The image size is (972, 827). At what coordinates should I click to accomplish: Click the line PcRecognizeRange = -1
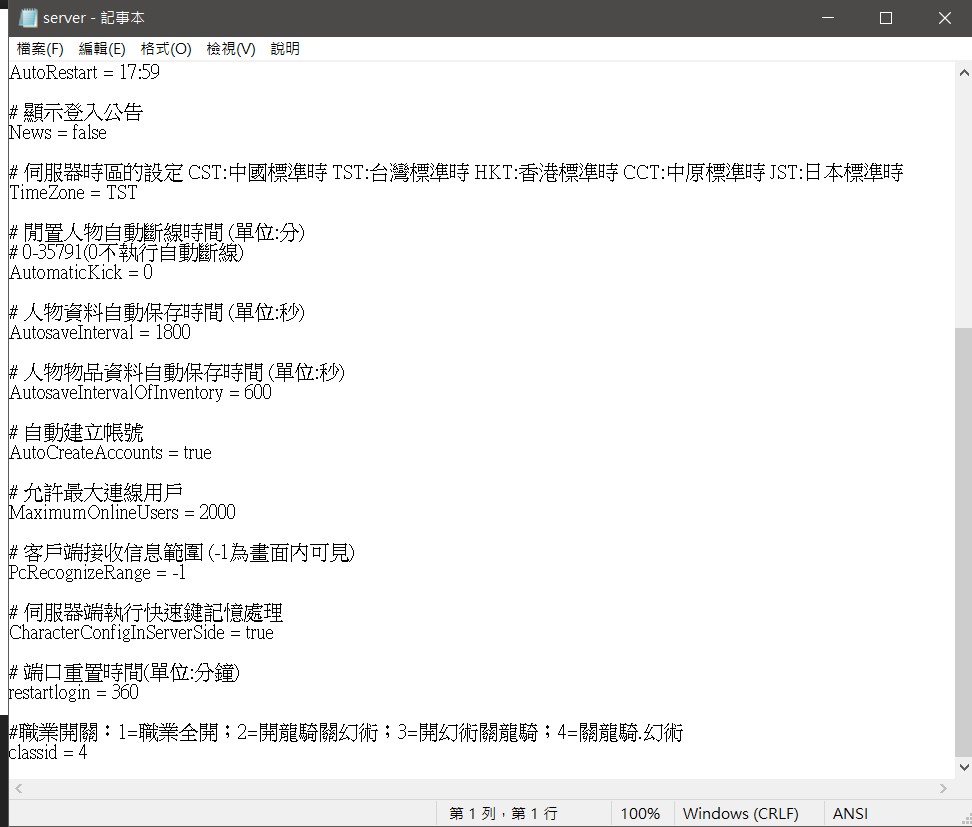97,573
